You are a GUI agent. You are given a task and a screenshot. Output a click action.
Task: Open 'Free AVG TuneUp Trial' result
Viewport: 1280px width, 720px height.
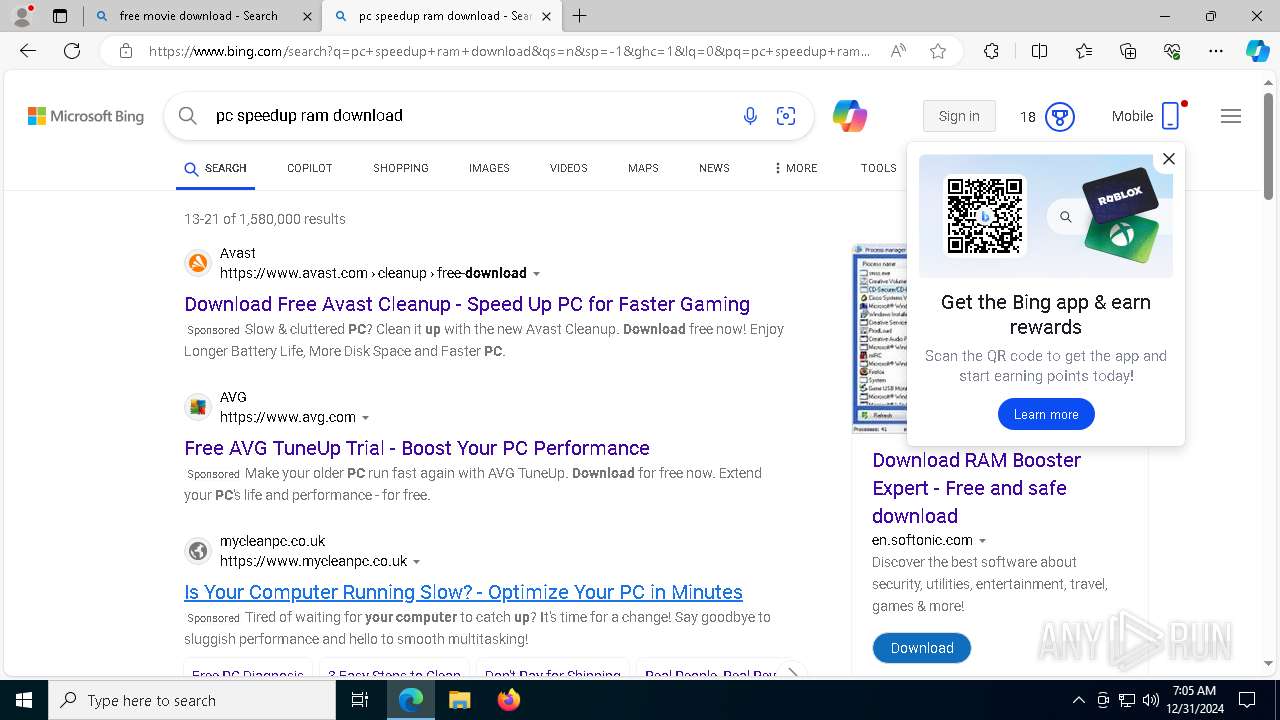(x=417, y=448)
